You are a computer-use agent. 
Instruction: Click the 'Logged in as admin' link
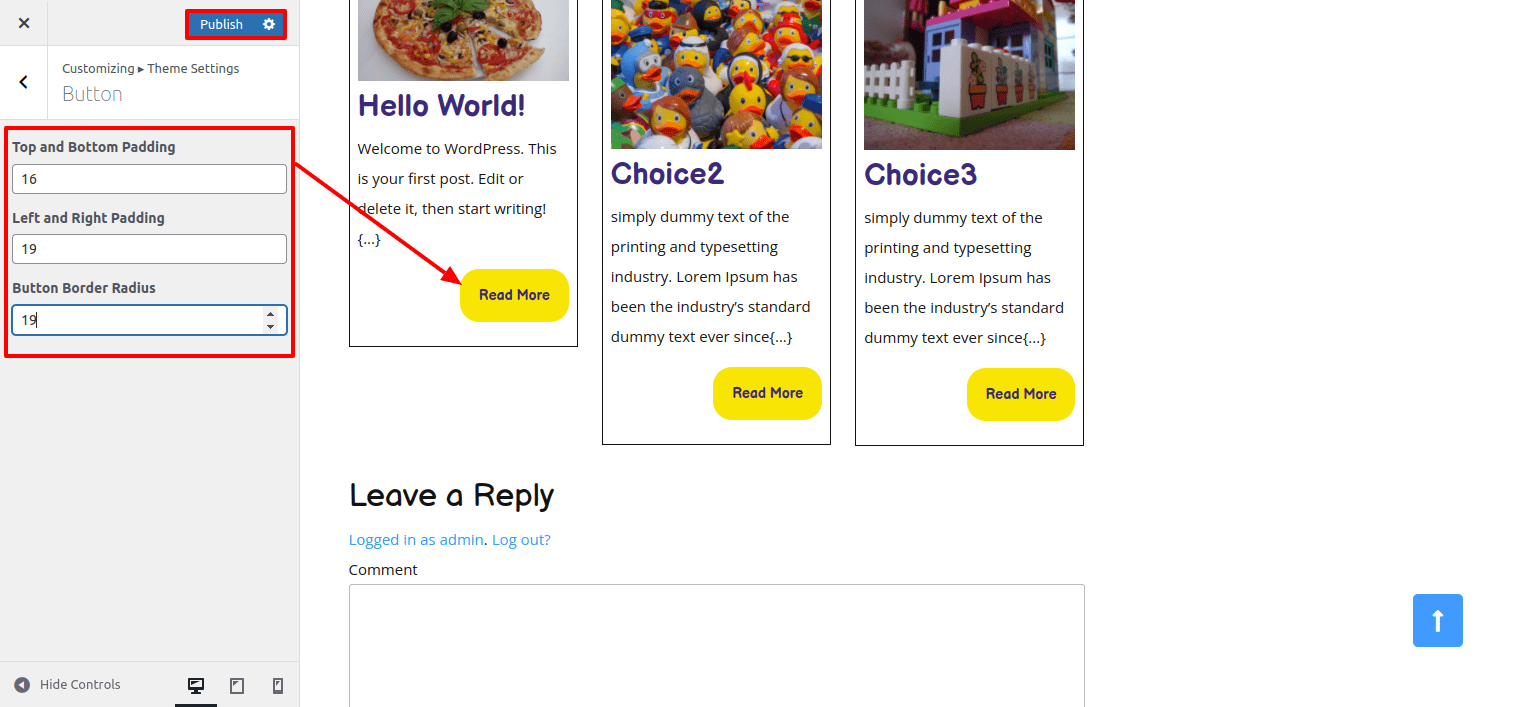point(416,540)
